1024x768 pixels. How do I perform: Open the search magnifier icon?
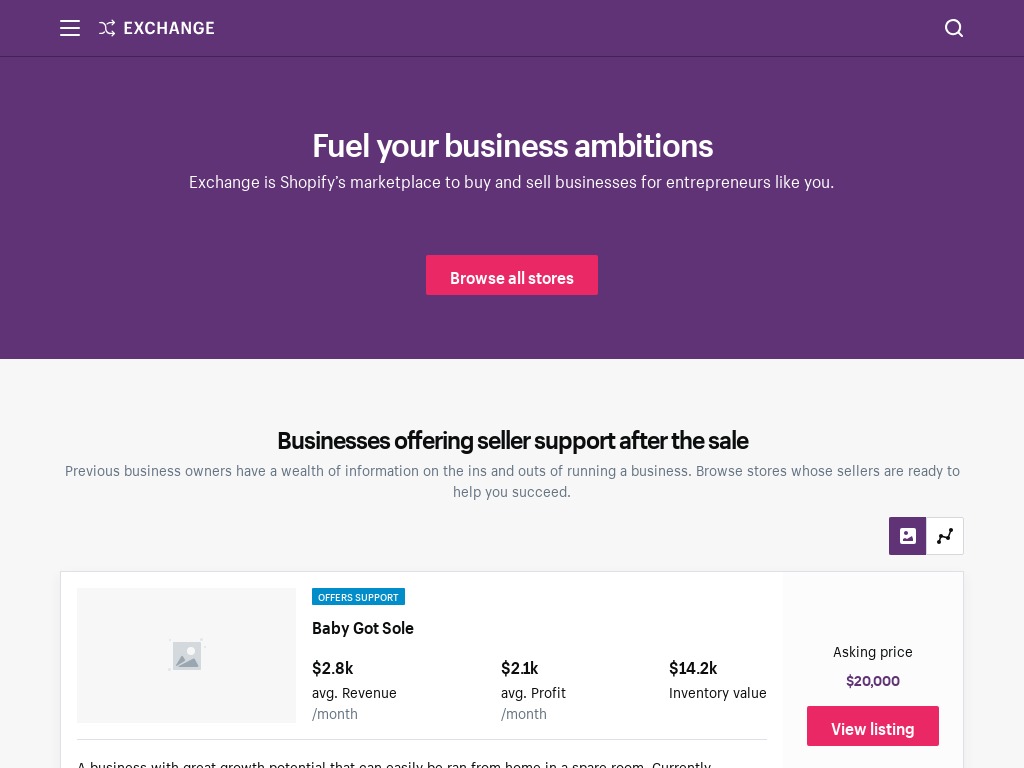point(953,28)
